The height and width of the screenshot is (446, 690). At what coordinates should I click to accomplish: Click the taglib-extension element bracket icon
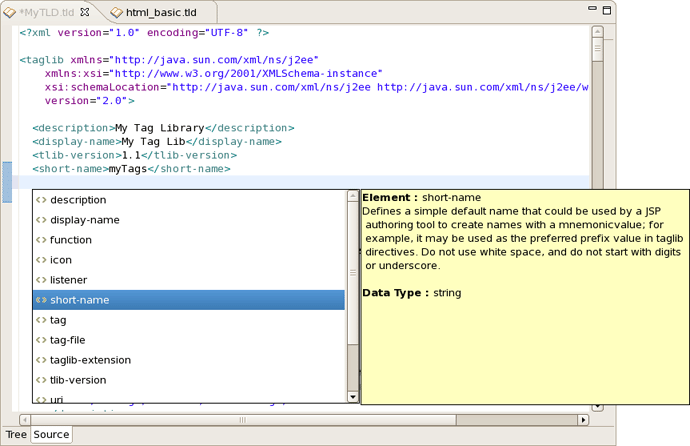pyautogui.click(x=41, y=360)
